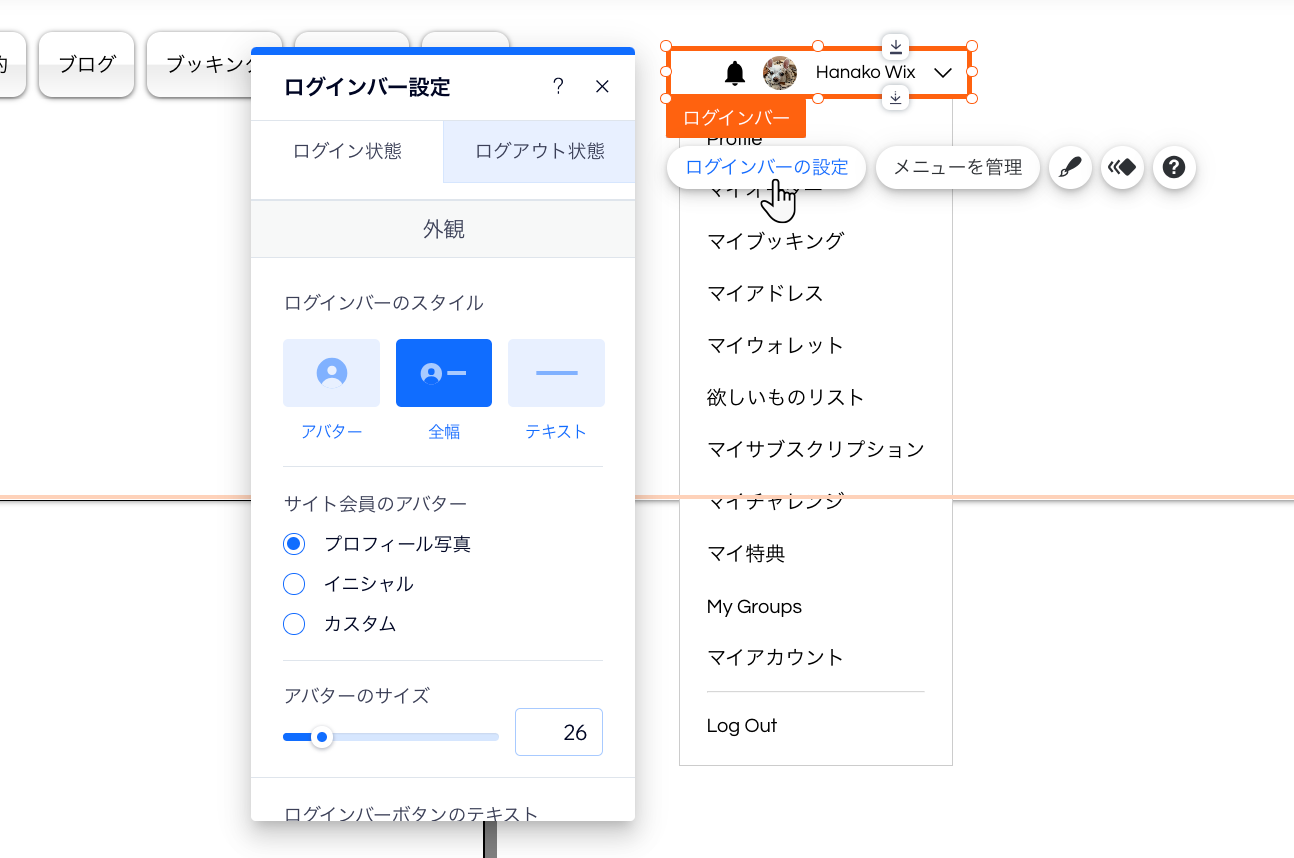
Task: Select the イニシャル avatar option
Action: coord(294,583)
